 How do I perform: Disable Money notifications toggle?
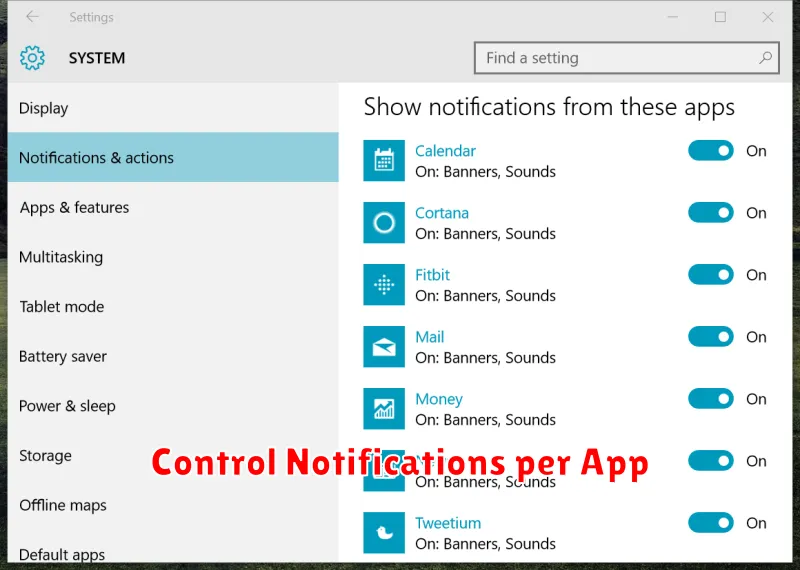(711, 399)
